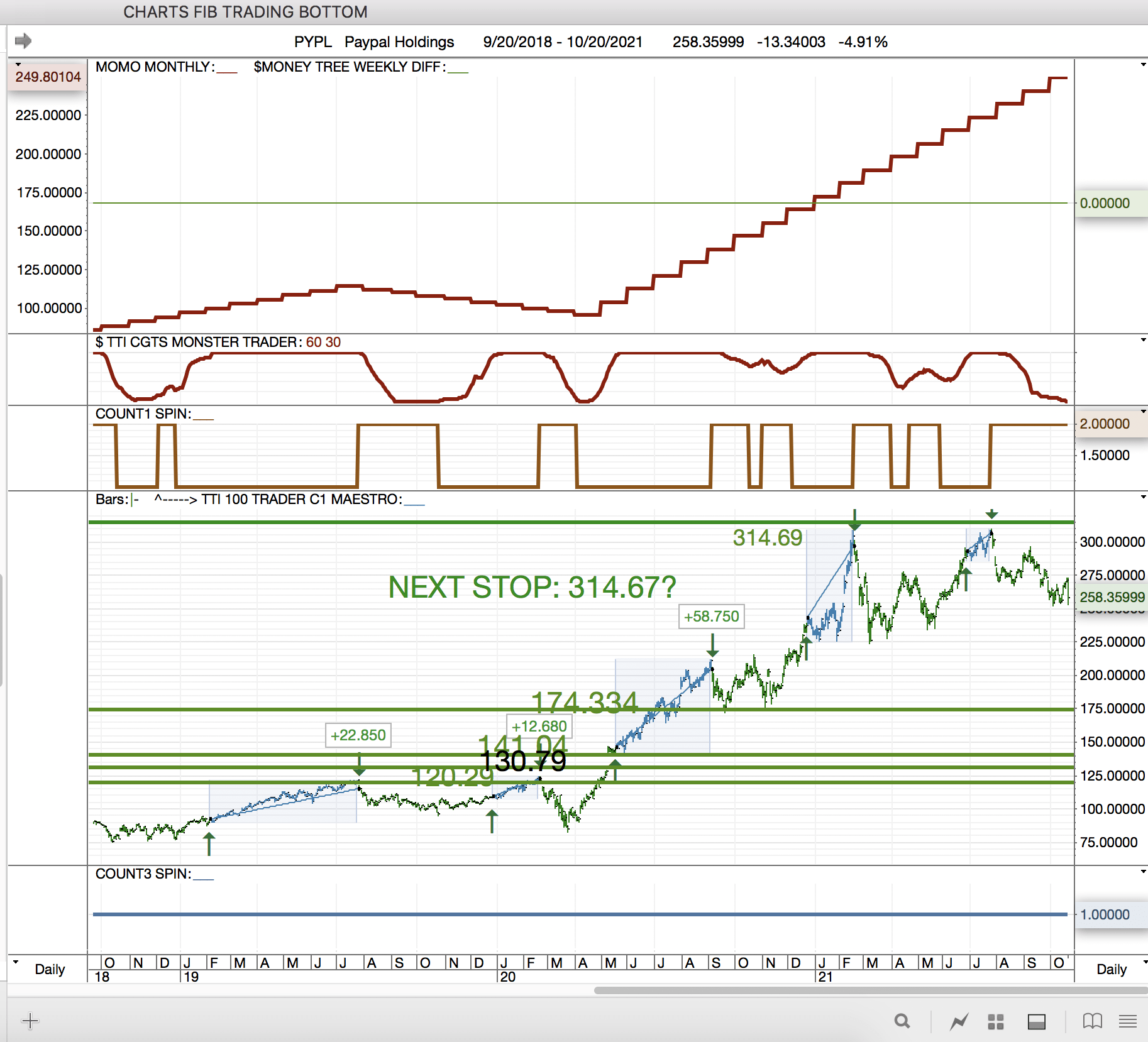Screen dimensions: 1148x1042
Task: Click the blue line swatch after COUNT3 SPIN
Action: coord(204,879)
